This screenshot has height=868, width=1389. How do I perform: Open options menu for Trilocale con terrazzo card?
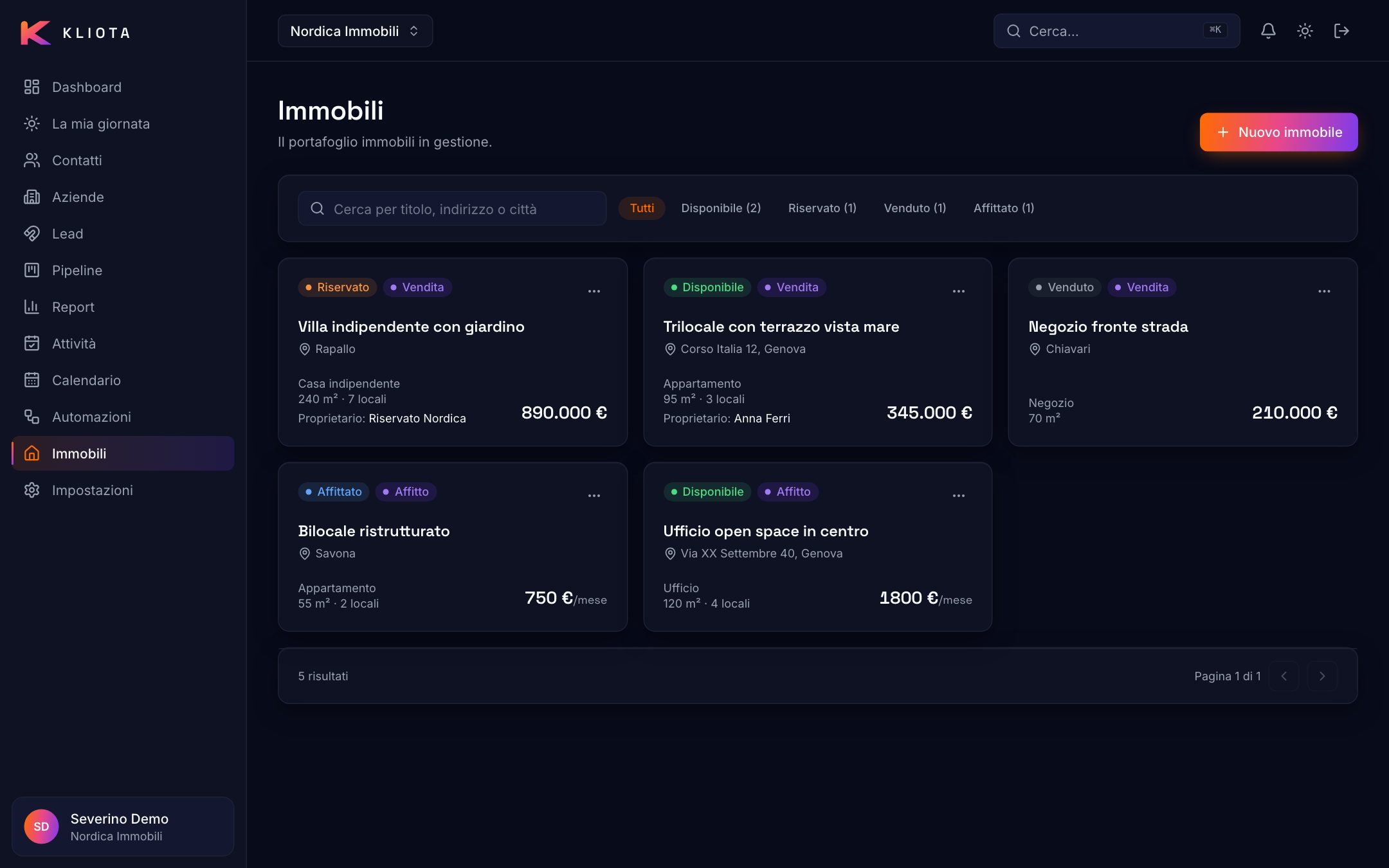point(959,291)
